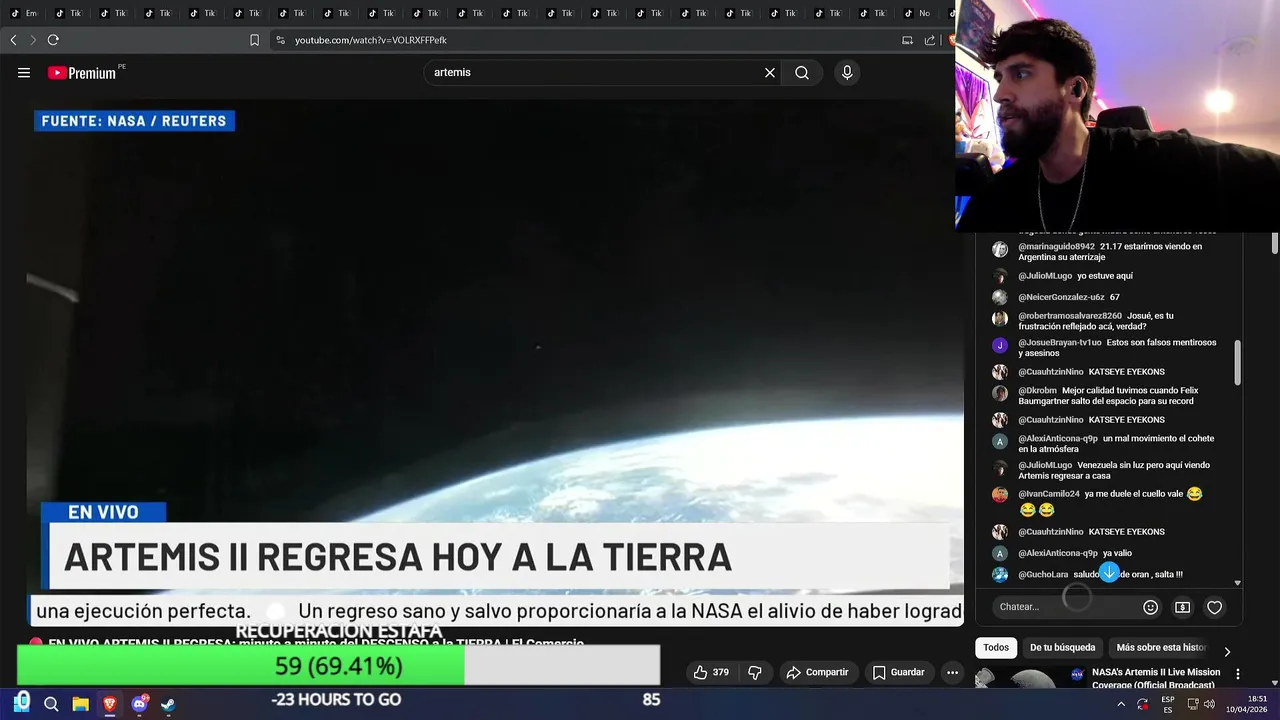Image resolution: width=1280 pixels, height=720 pixels.
Task: Click username @robertramosalvarez8260 in chat
Action: pos(1070,316)
